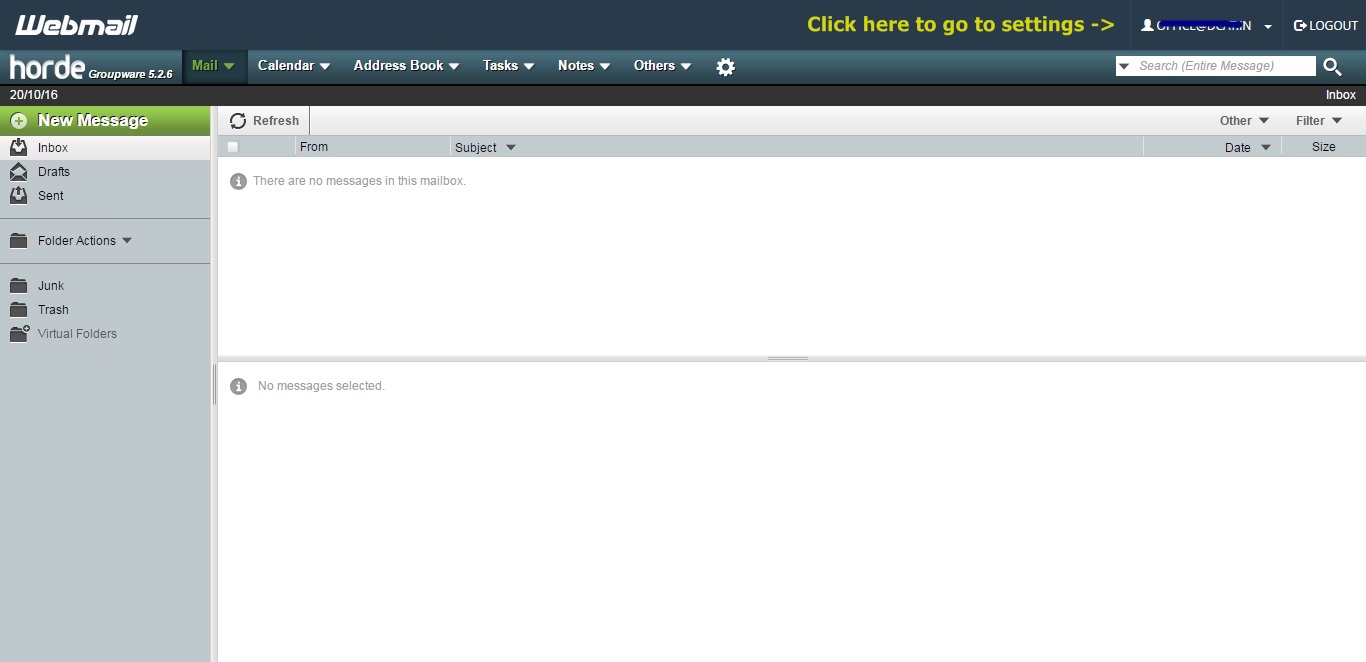Click the info icon beside no messages in mailbox
The height and width of the screenshot is (662, 1366).
pyautogui.click(x=238, y=181)
